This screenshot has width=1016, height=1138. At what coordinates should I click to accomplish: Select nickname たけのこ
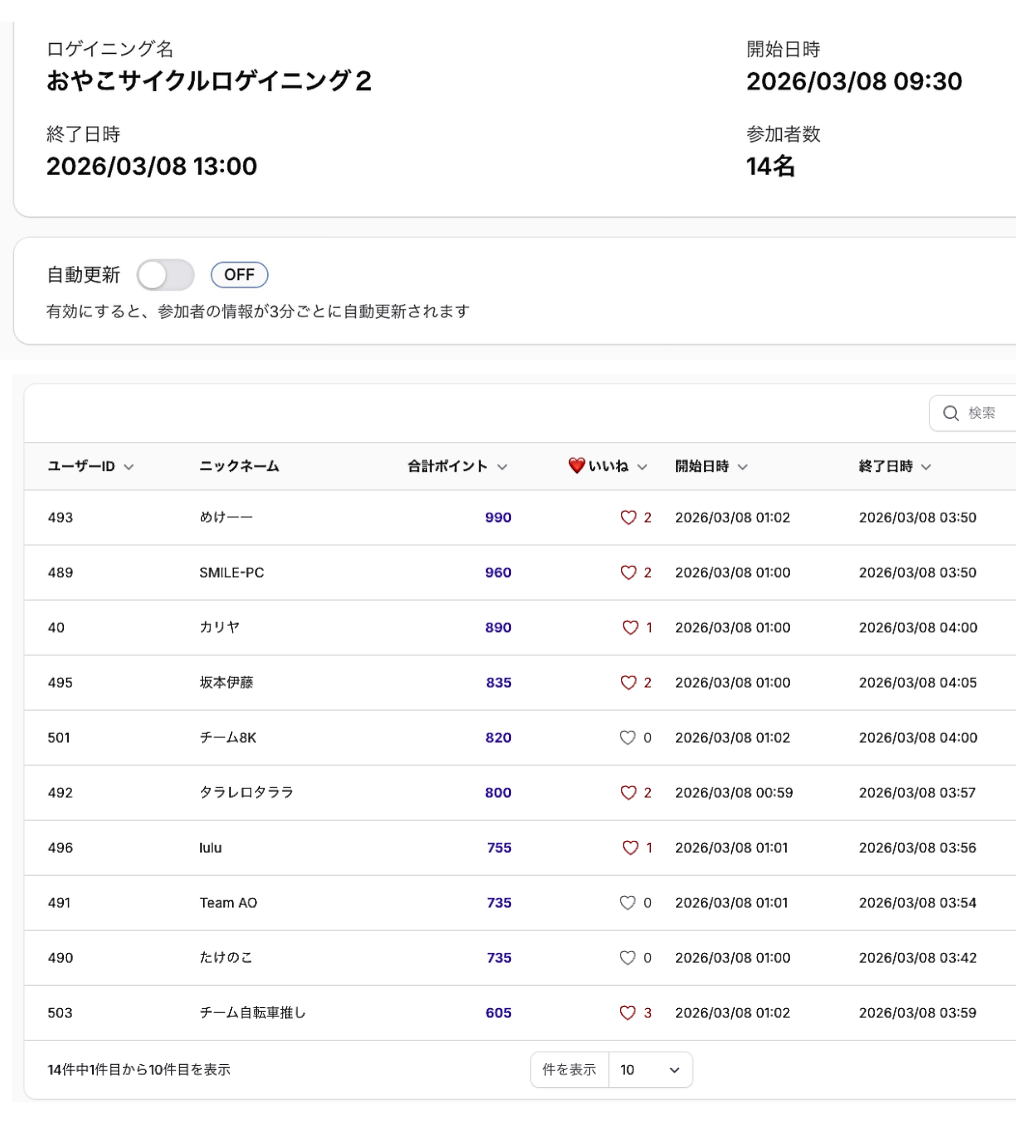click(226, 958)
